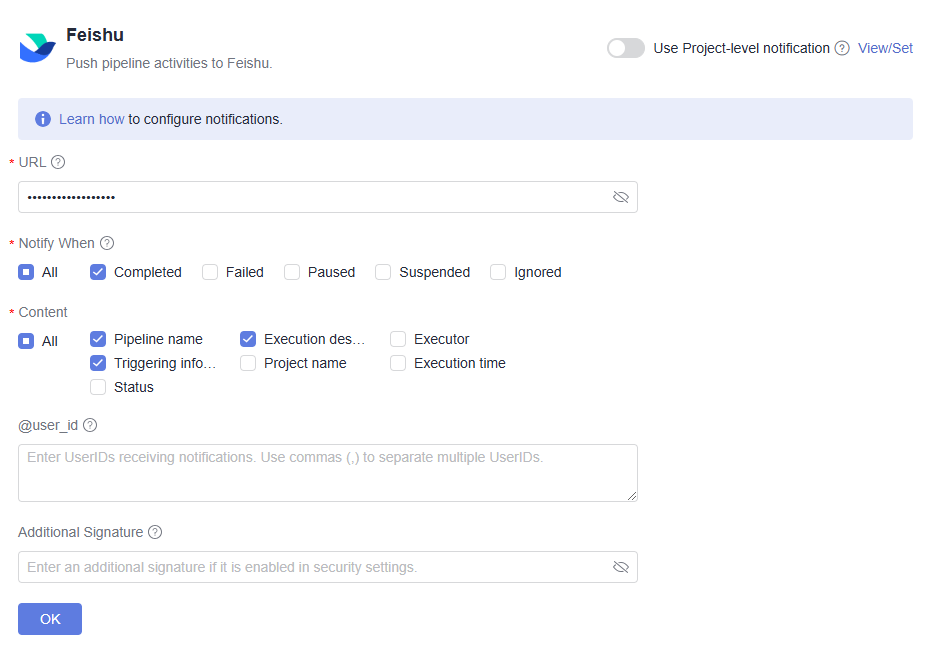This screenshot has width=928, height=660.
Task: Open the View/Set link
Action: point(885,48)
